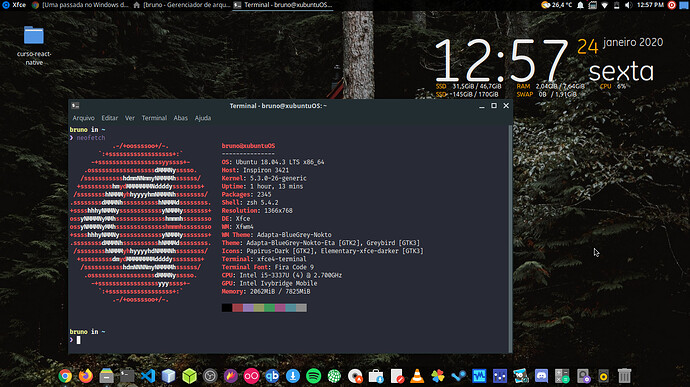The width and height of the screenshot is (690, 387).
Task: Open the Ver menu in Terminal
Action: pos(130,118)
